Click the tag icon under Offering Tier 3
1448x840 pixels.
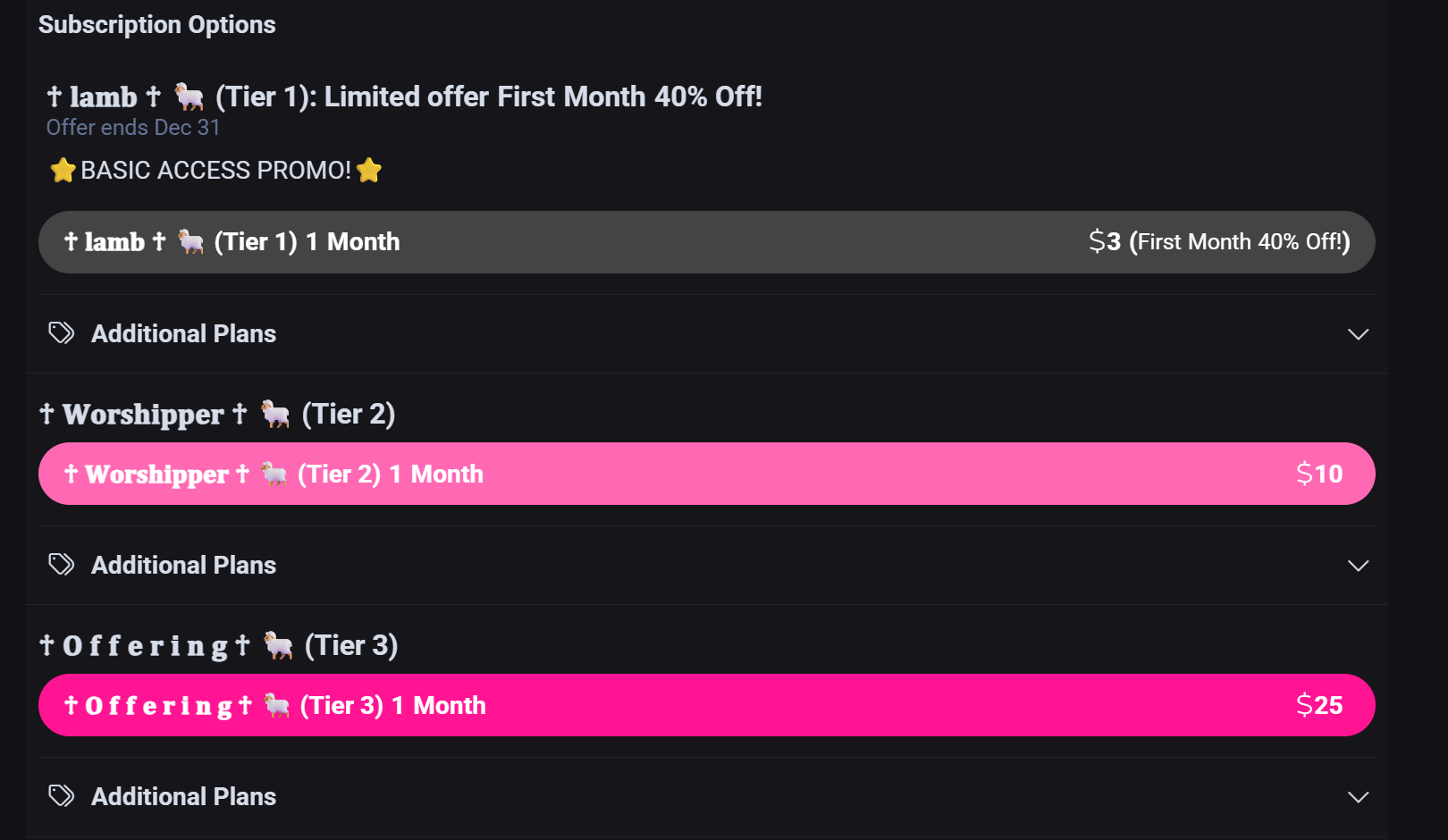pyautogui.click(x=61, y=796)
